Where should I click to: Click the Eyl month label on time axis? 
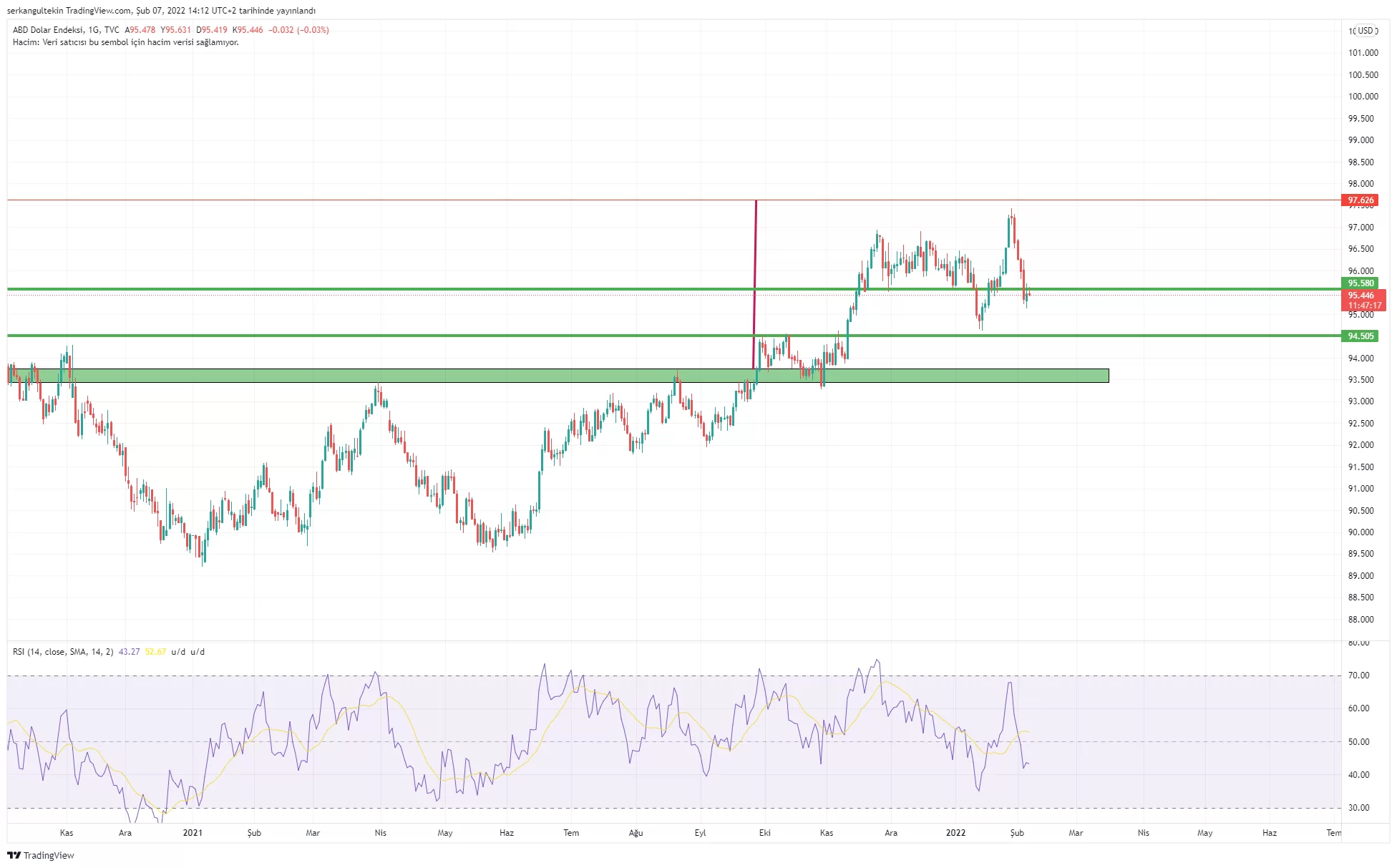click(x=700, y=833)
